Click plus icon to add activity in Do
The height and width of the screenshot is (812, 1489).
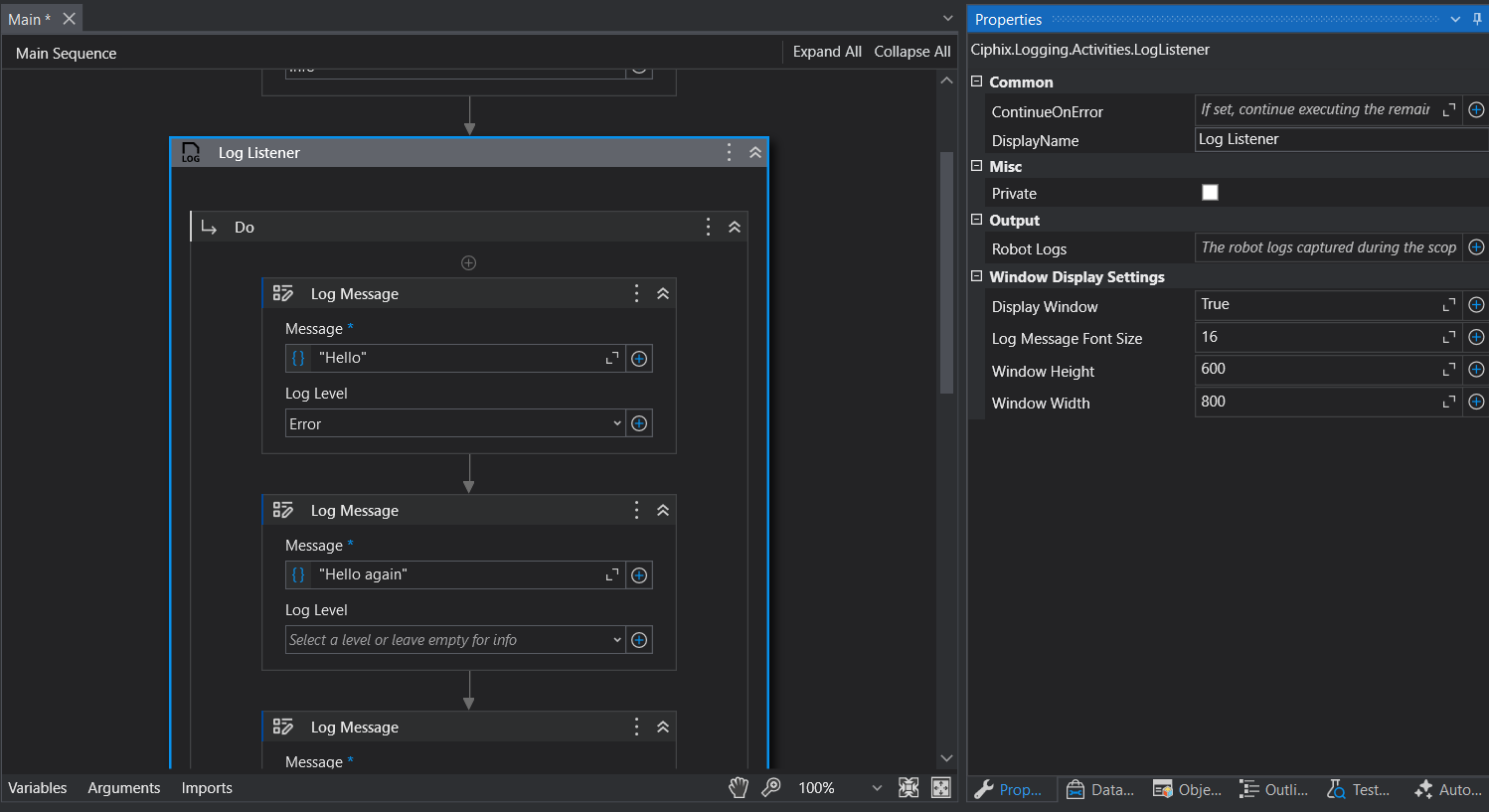[469, 262]
